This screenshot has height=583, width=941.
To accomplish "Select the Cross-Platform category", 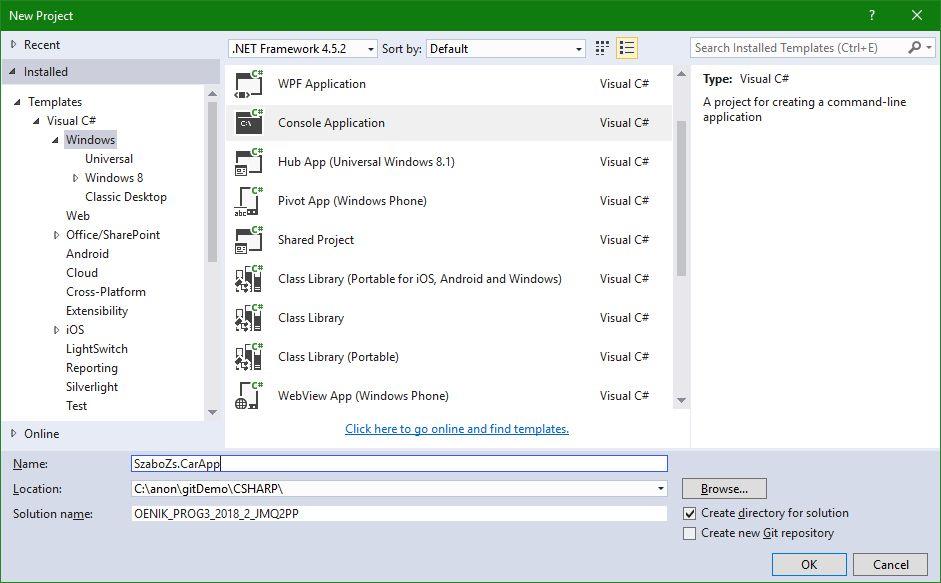I will click(106, 292).
